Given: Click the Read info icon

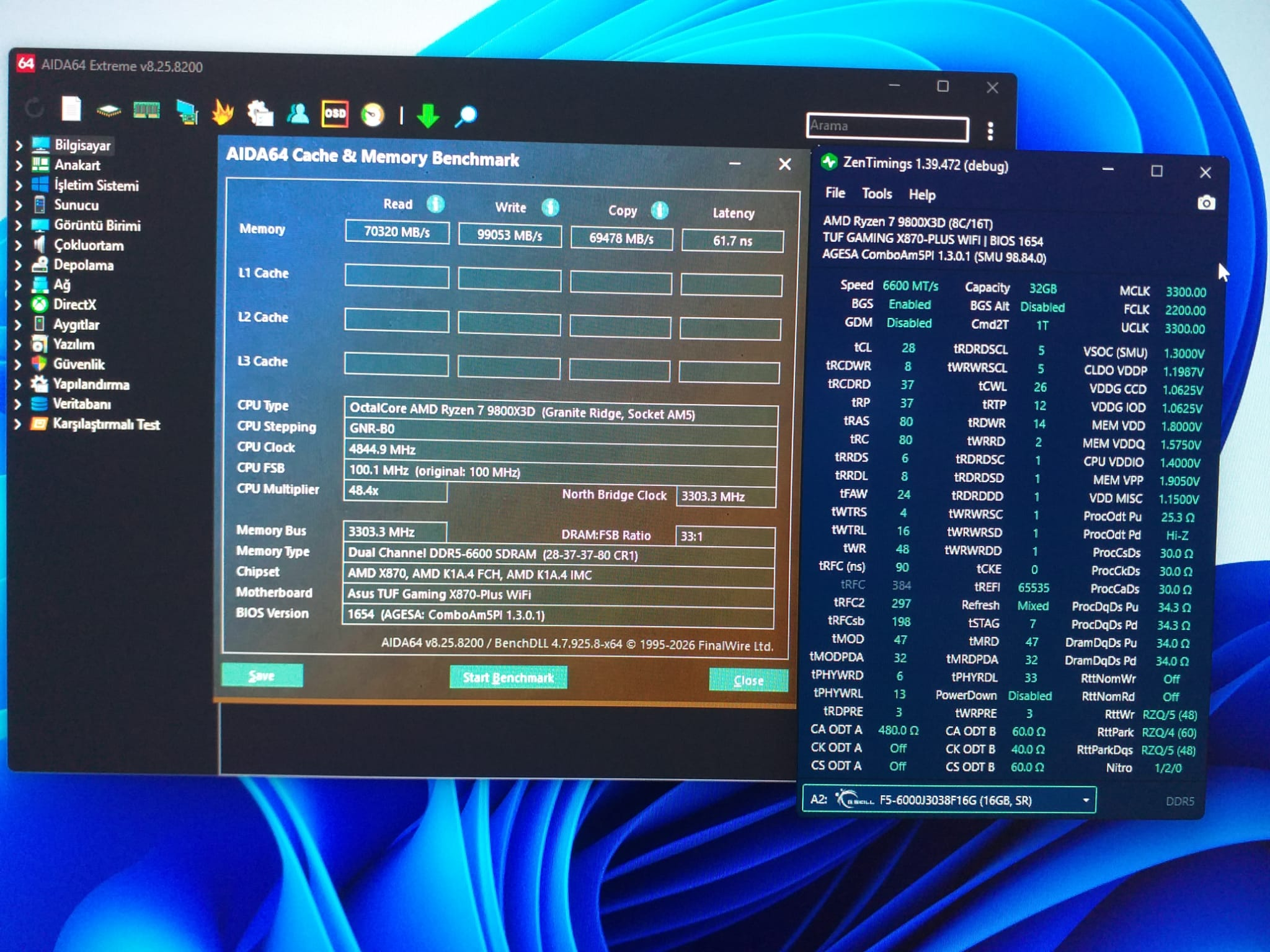Looking at the screenshot, I should 435,204.
